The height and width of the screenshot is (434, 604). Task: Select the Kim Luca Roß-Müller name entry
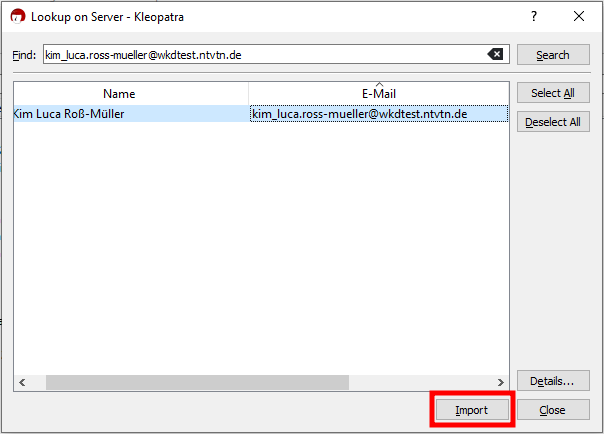tap(70, 114)
